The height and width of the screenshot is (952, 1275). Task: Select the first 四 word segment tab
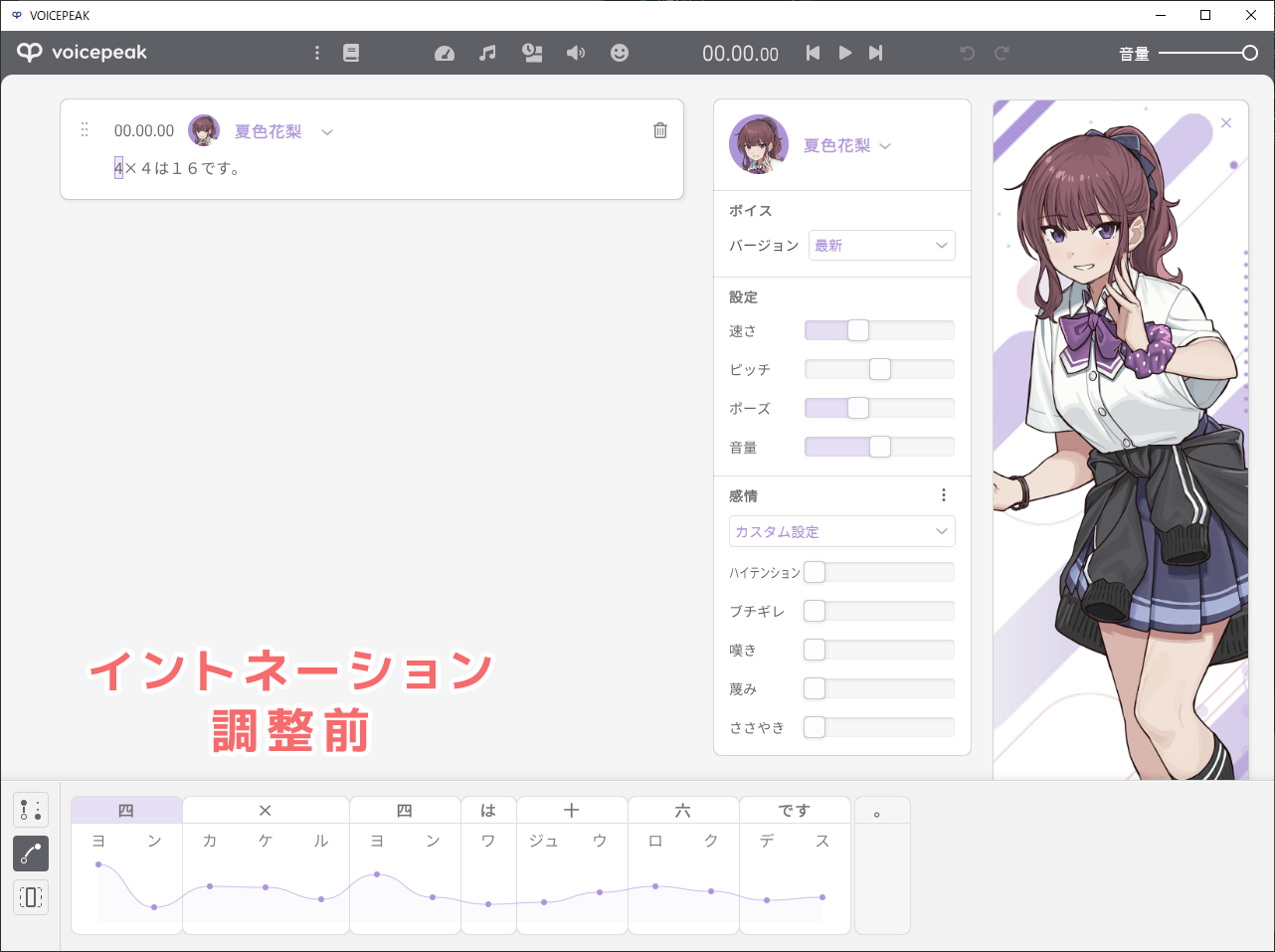click(126, 810)
